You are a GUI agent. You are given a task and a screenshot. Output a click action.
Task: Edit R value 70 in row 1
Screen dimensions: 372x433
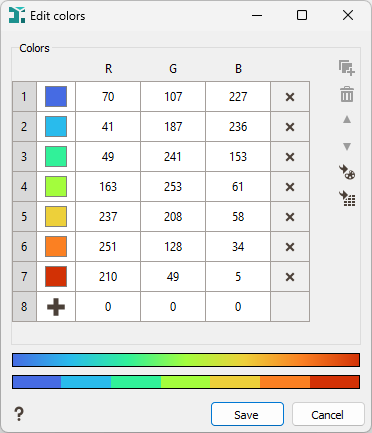click(108, 97)
